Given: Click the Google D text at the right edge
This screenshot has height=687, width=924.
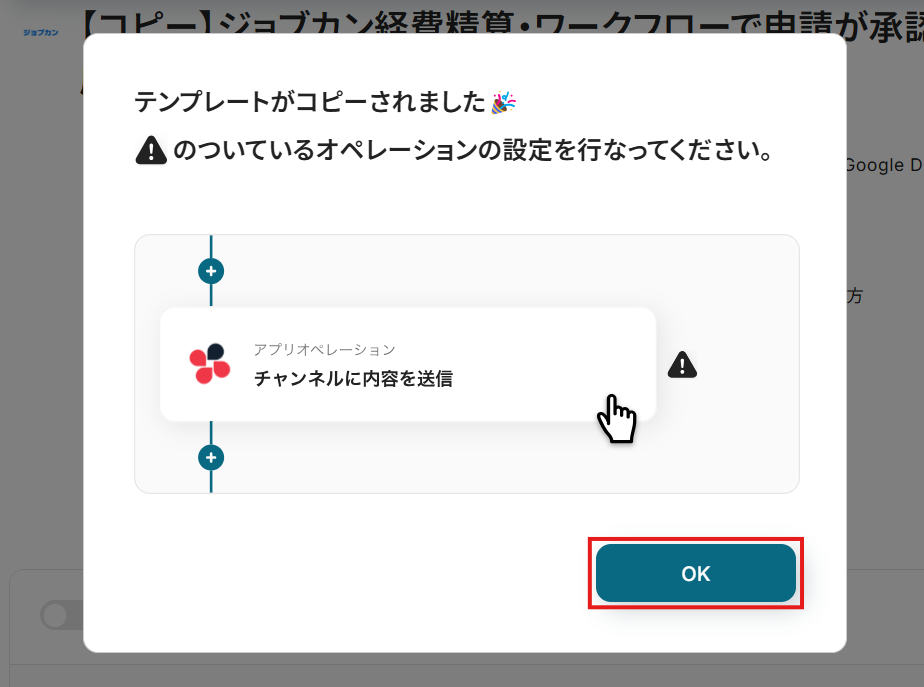Looking at the screenshot, I should (885, 165).
